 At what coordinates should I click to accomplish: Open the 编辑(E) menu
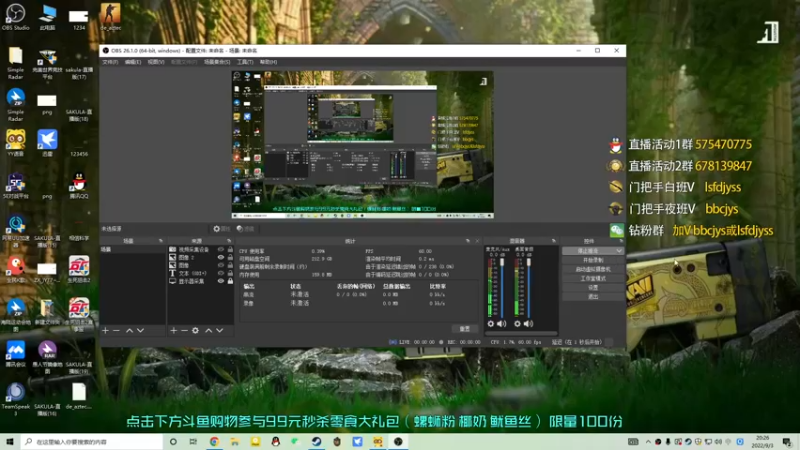(x=133, y=62)
